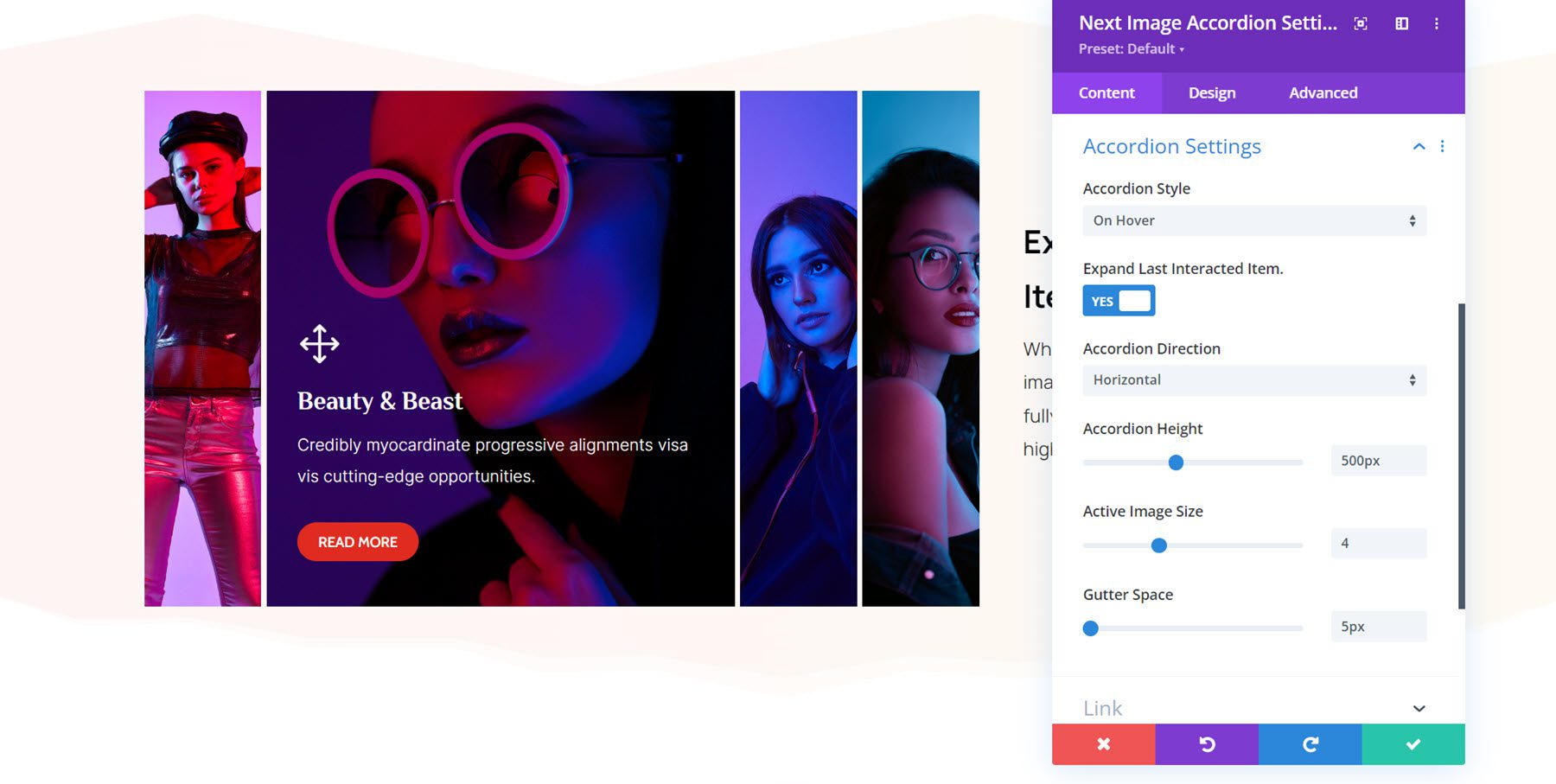
Task: Click the Beauty & Beast heading
Action: (x=380, y=401)
